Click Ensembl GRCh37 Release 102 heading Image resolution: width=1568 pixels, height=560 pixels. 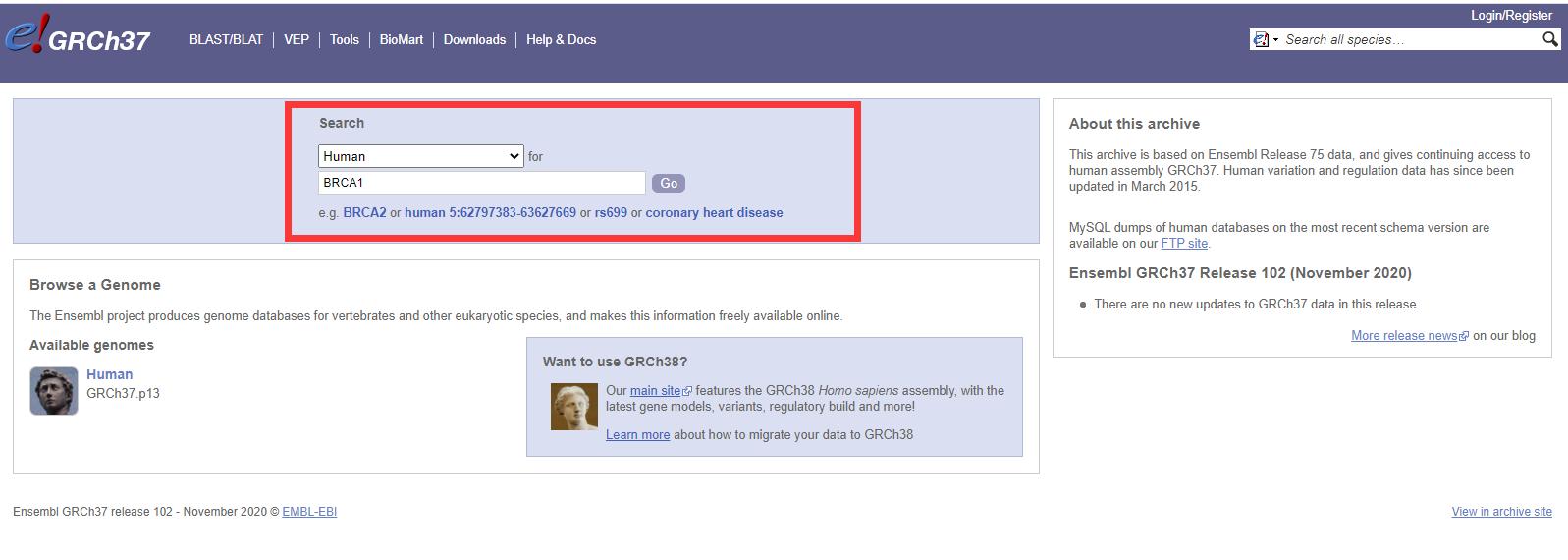pyautogui.click(x=1240, y=273)
